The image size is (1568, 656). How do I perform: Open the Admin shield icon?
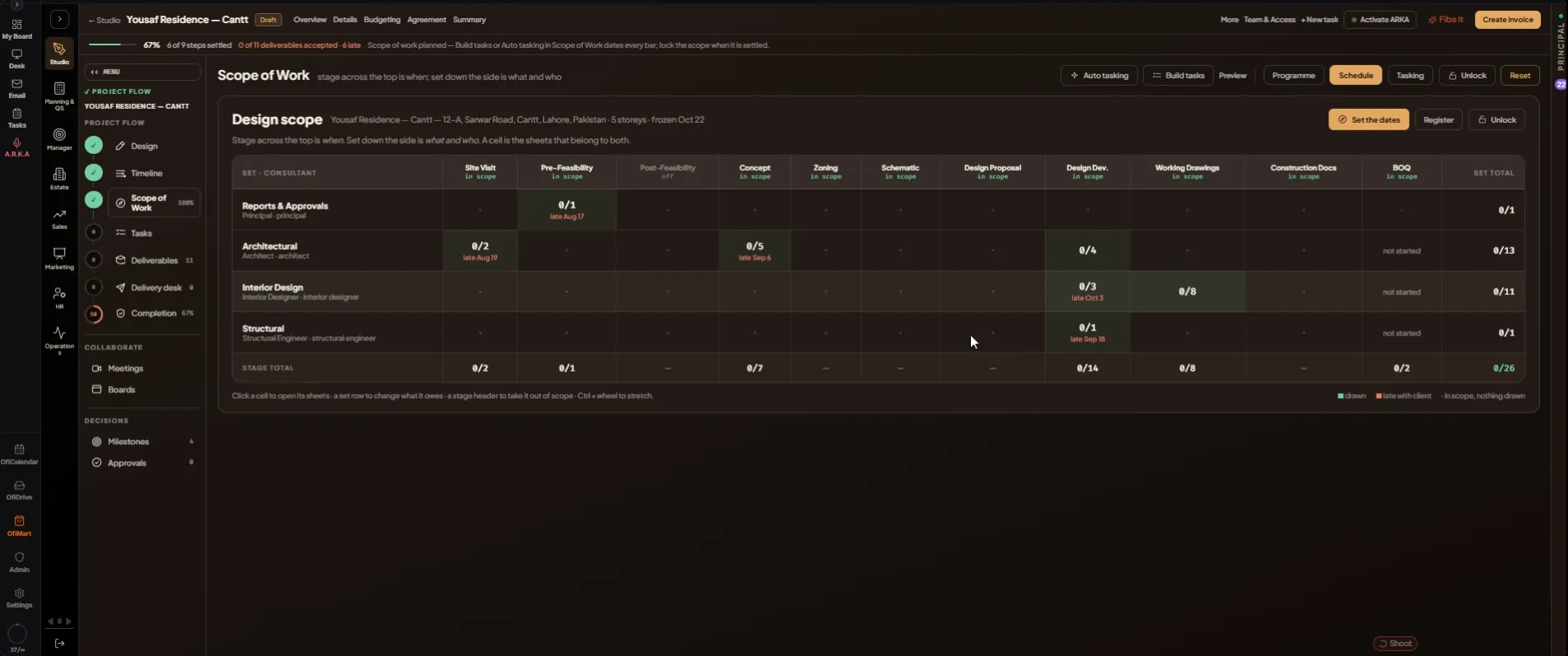(19, 562)
